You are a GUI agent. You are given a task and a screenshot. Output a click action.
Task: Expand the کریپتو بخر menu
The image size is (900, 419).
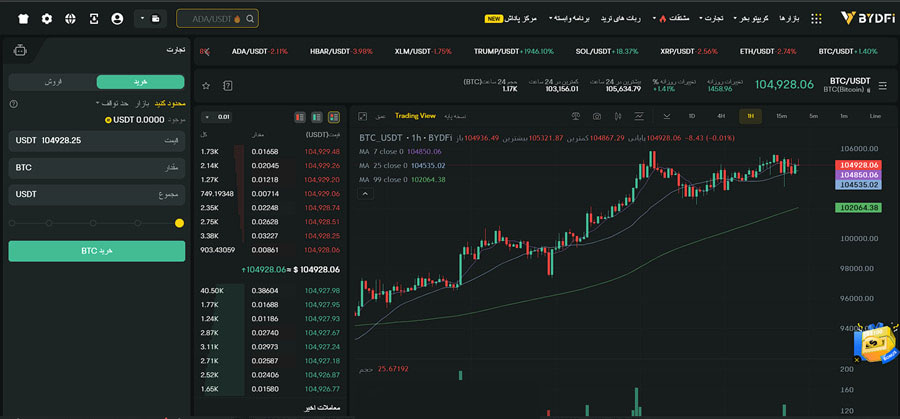point(751,18)
